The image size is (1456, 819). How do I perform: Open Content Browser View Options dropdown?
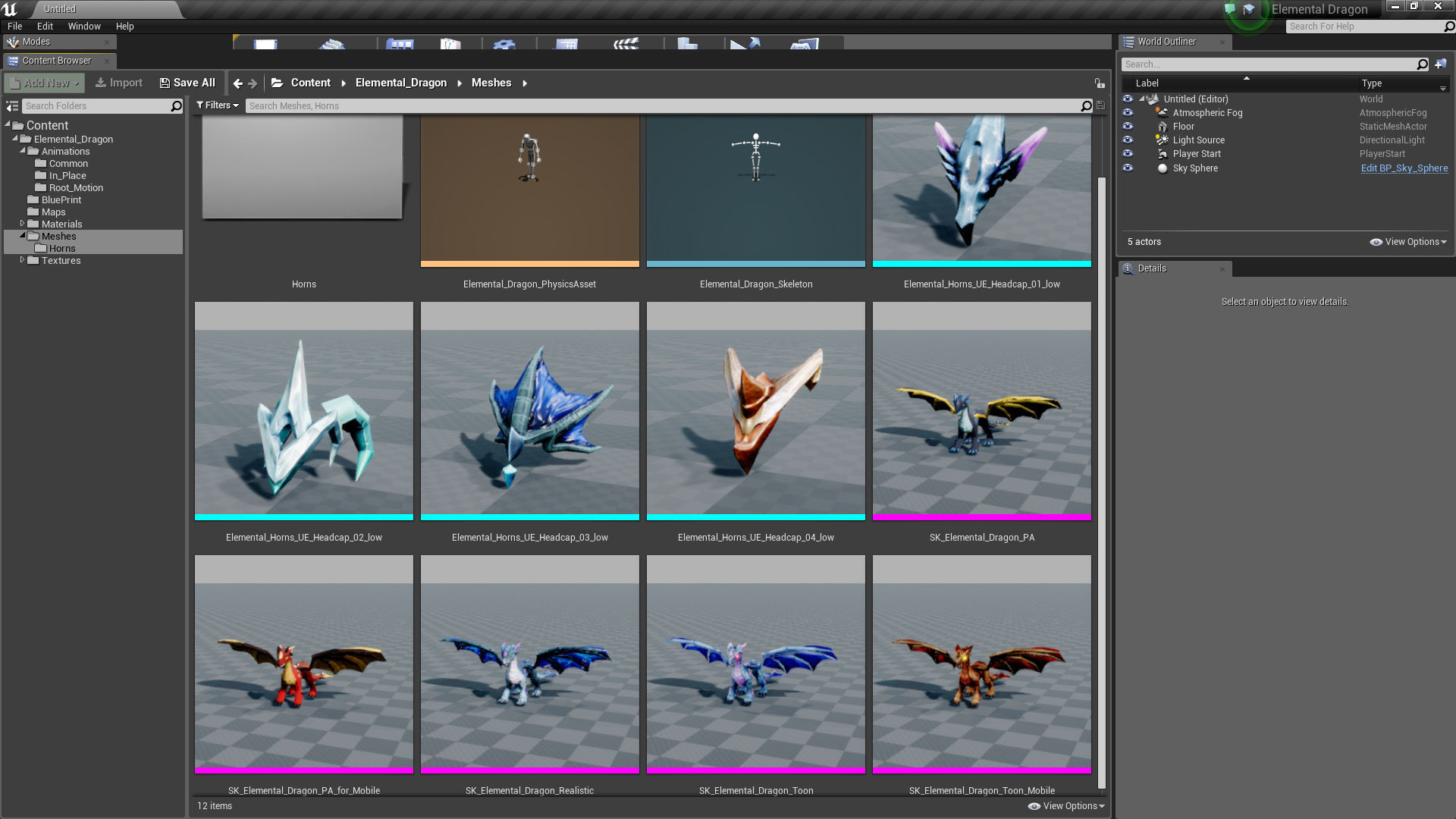pos(1066,806)
